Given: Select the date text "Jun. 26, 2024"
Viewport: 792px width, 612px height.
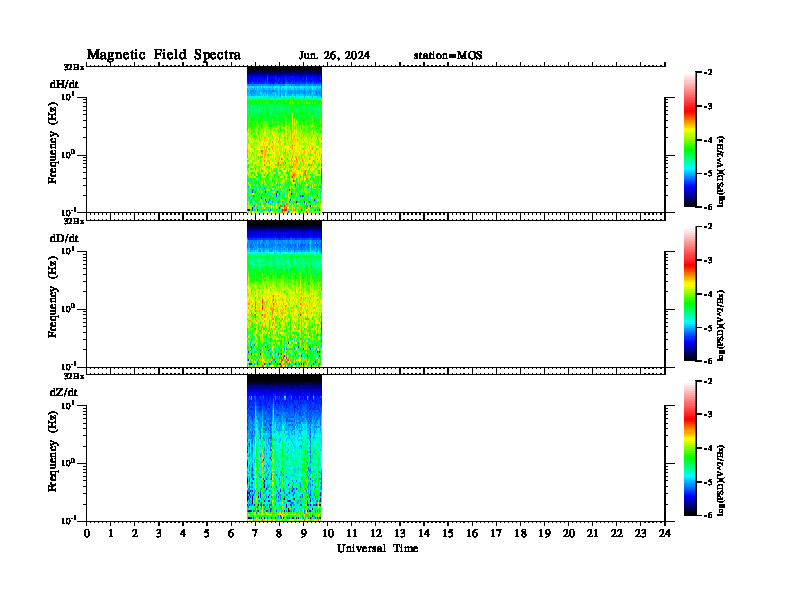Looking at the screenshot, I should [334, 56].
